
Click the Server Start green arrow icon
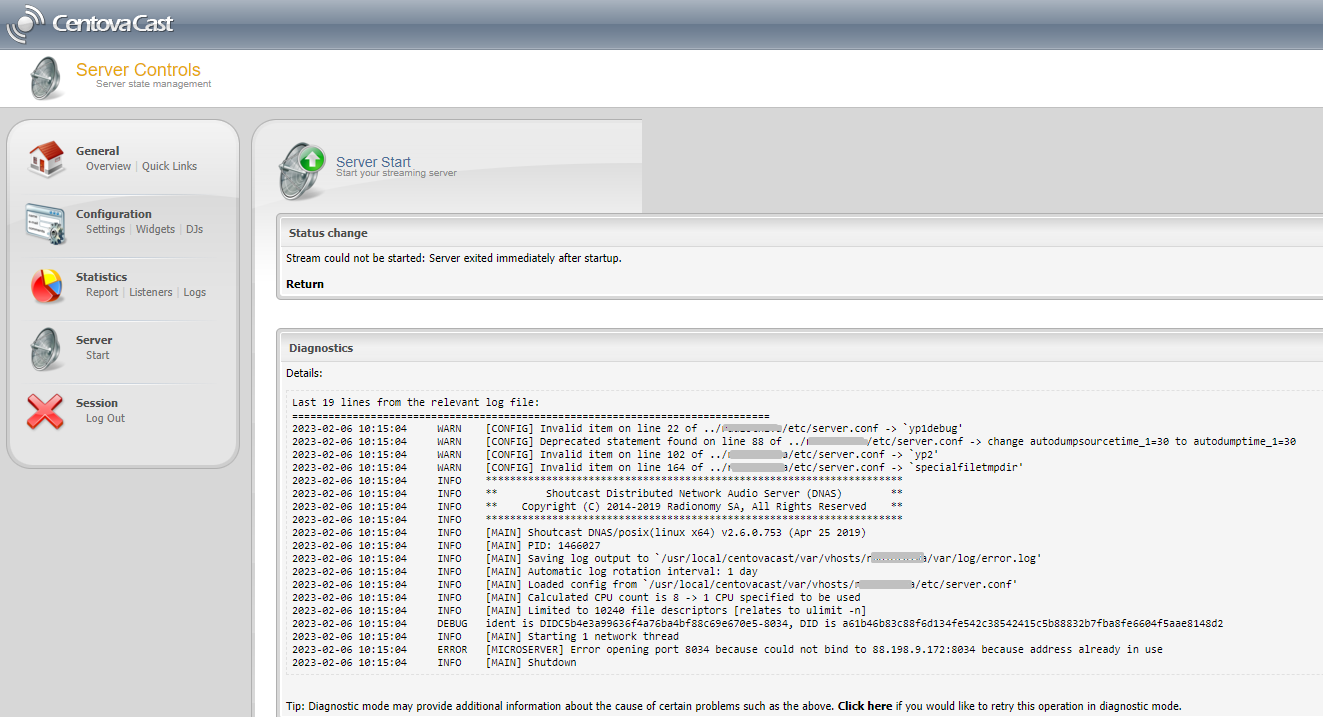(x=302, y=169)
